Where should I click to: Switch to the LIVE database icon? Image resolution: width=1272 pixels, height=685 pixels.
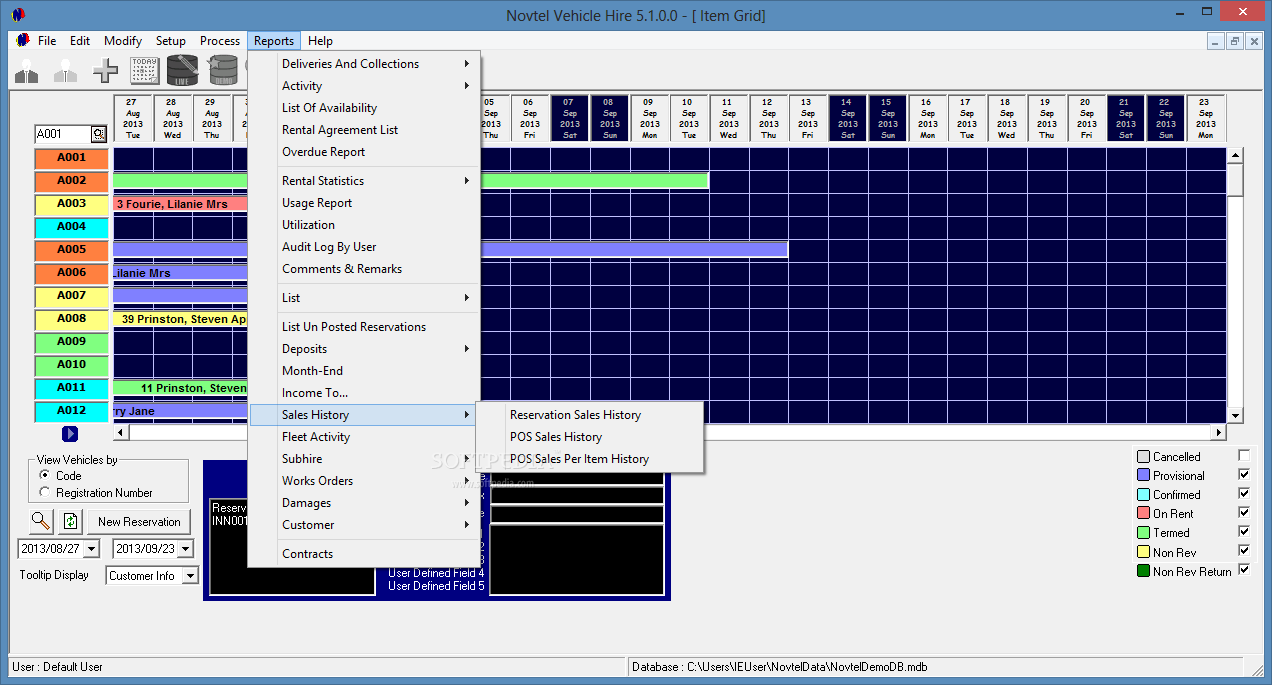(x=182, y=71)
